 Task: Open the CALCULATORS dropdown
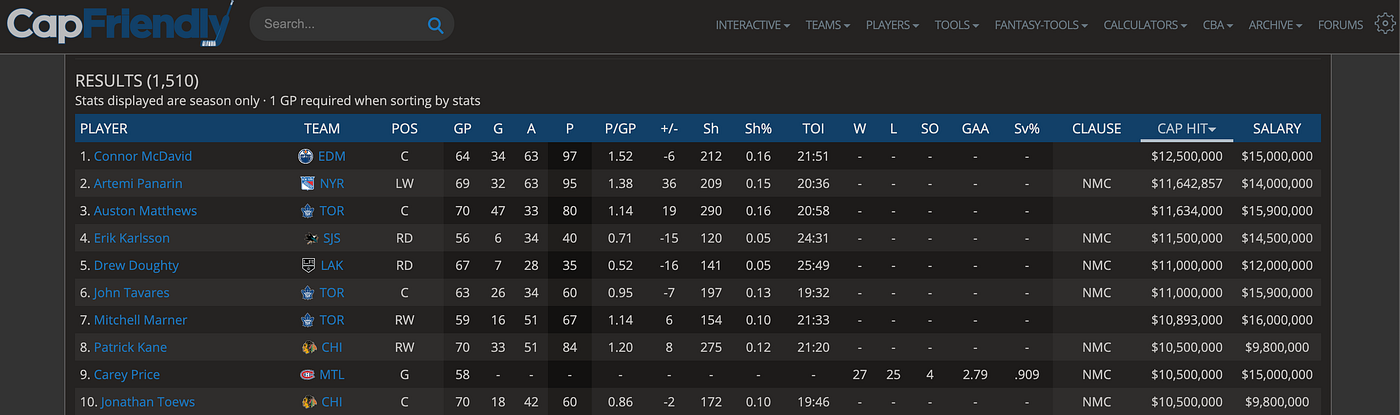pyautogui.click(x=1145, y=25)
